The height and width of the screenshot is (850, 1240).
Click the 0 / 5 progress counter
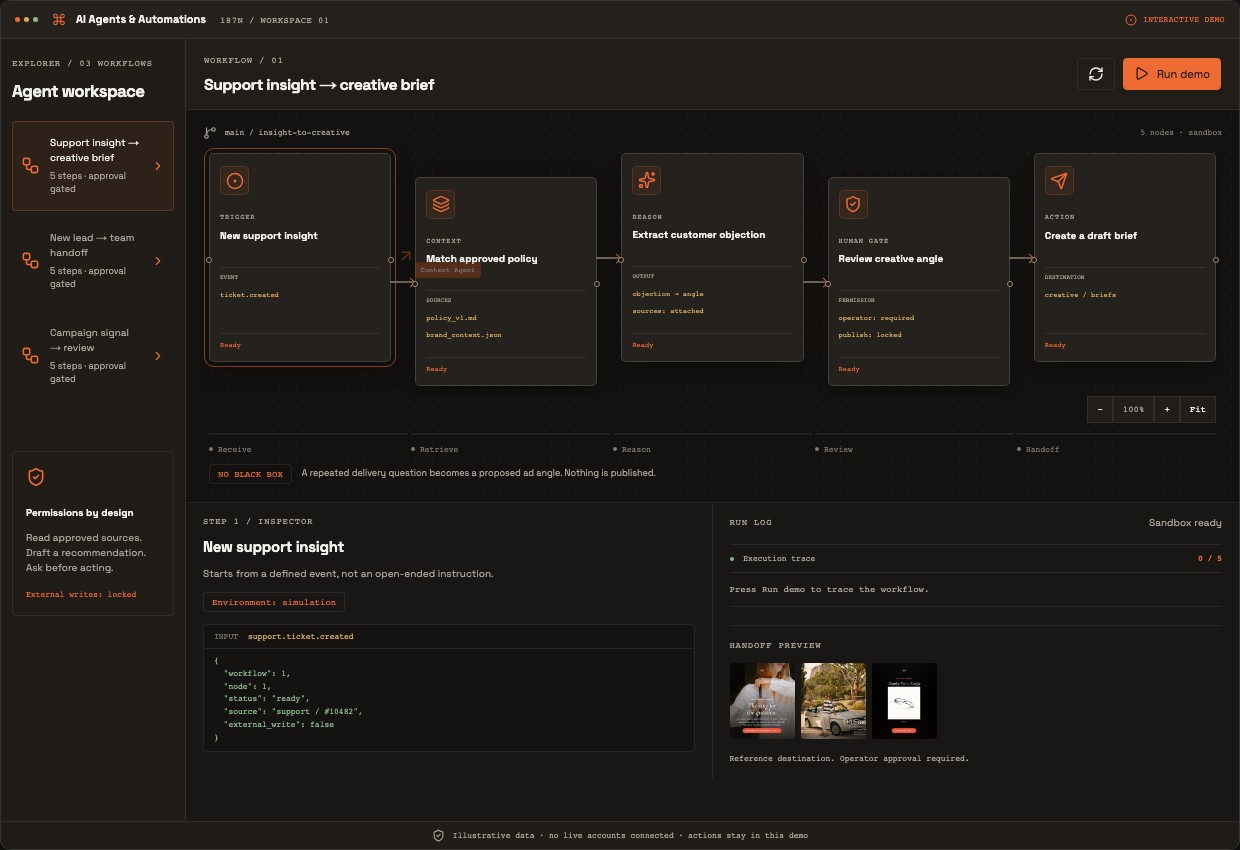(x=1210, y=559)
